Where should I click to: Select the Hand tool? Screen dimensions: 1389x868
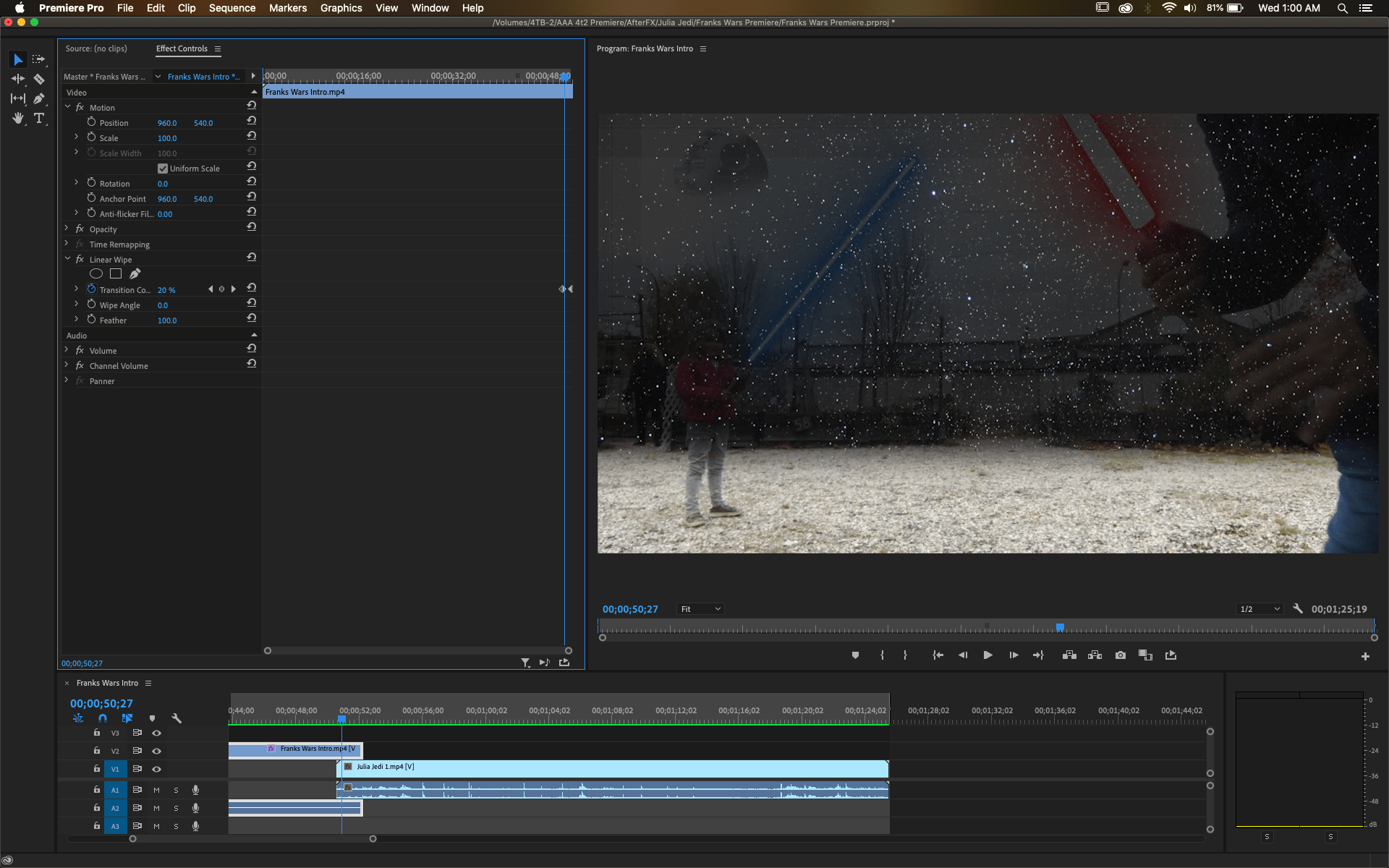point(17,119)
